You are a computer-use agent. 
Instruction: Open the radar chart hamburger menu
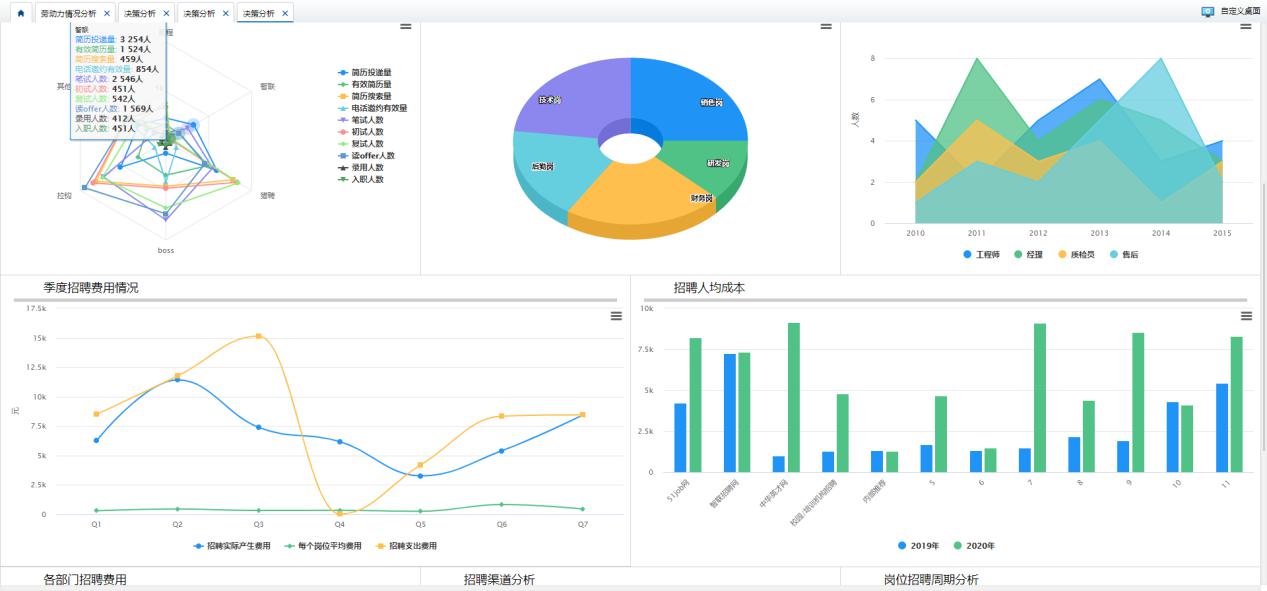(x=405, y=26)
